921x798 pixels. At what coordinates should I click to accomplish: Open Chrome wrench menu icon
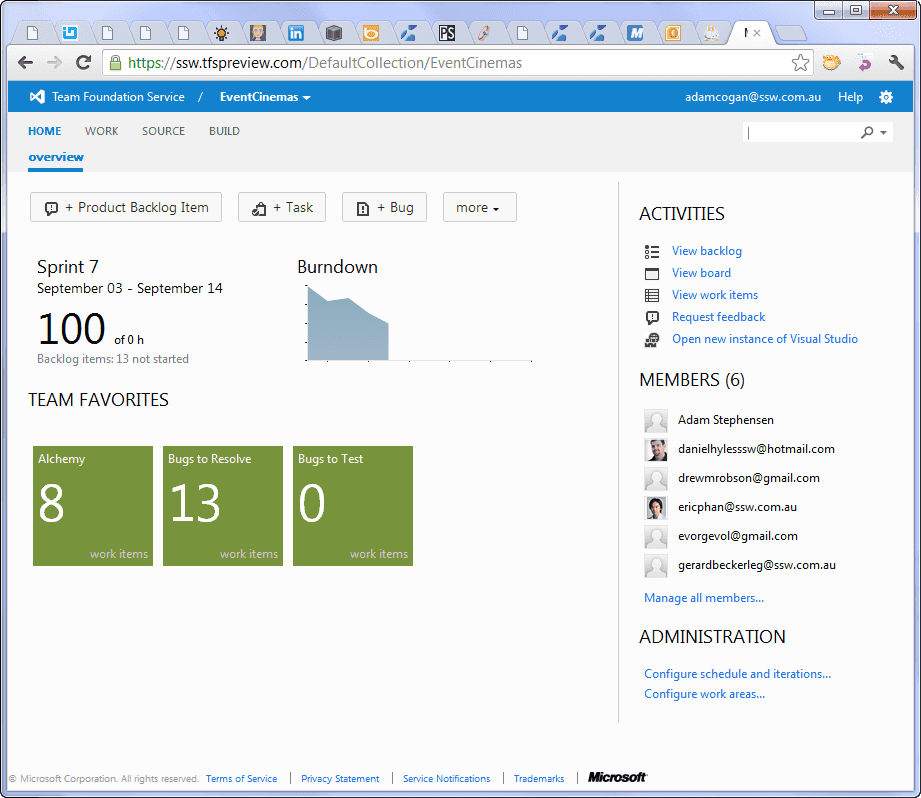(x=896, y=63)
